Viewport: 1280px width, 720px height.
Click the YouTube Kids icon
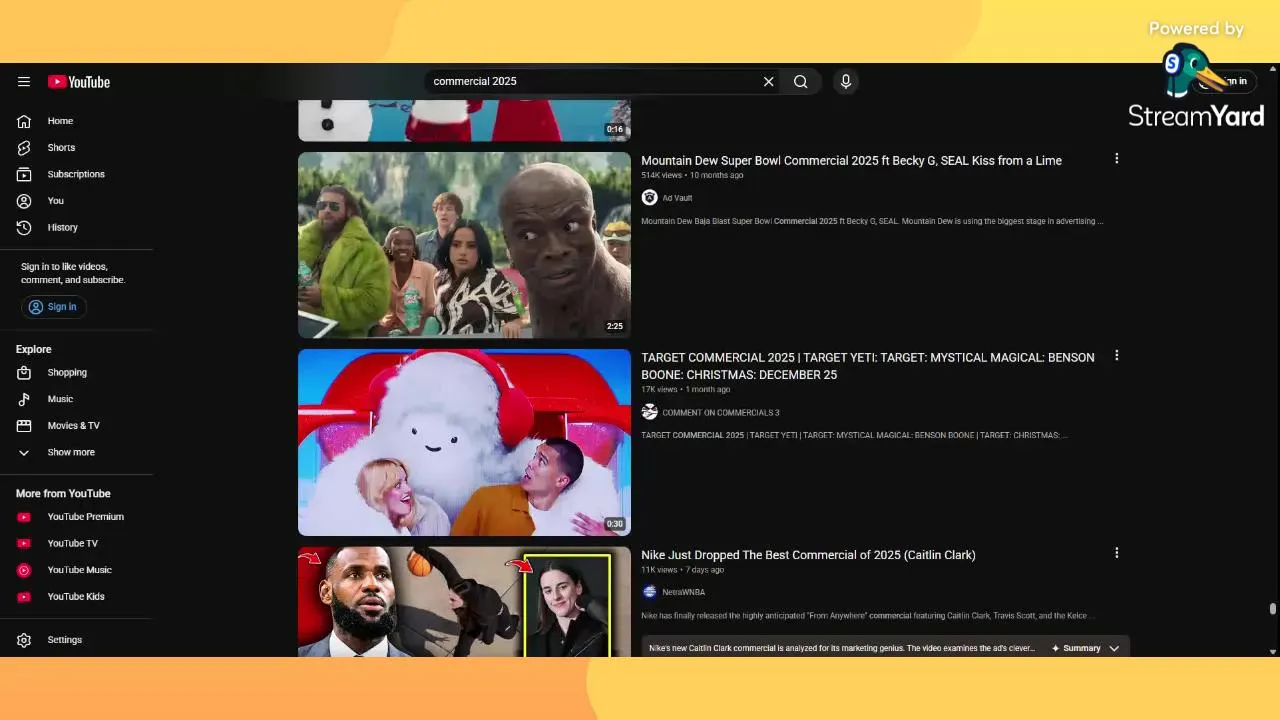(x=24, y=597)
